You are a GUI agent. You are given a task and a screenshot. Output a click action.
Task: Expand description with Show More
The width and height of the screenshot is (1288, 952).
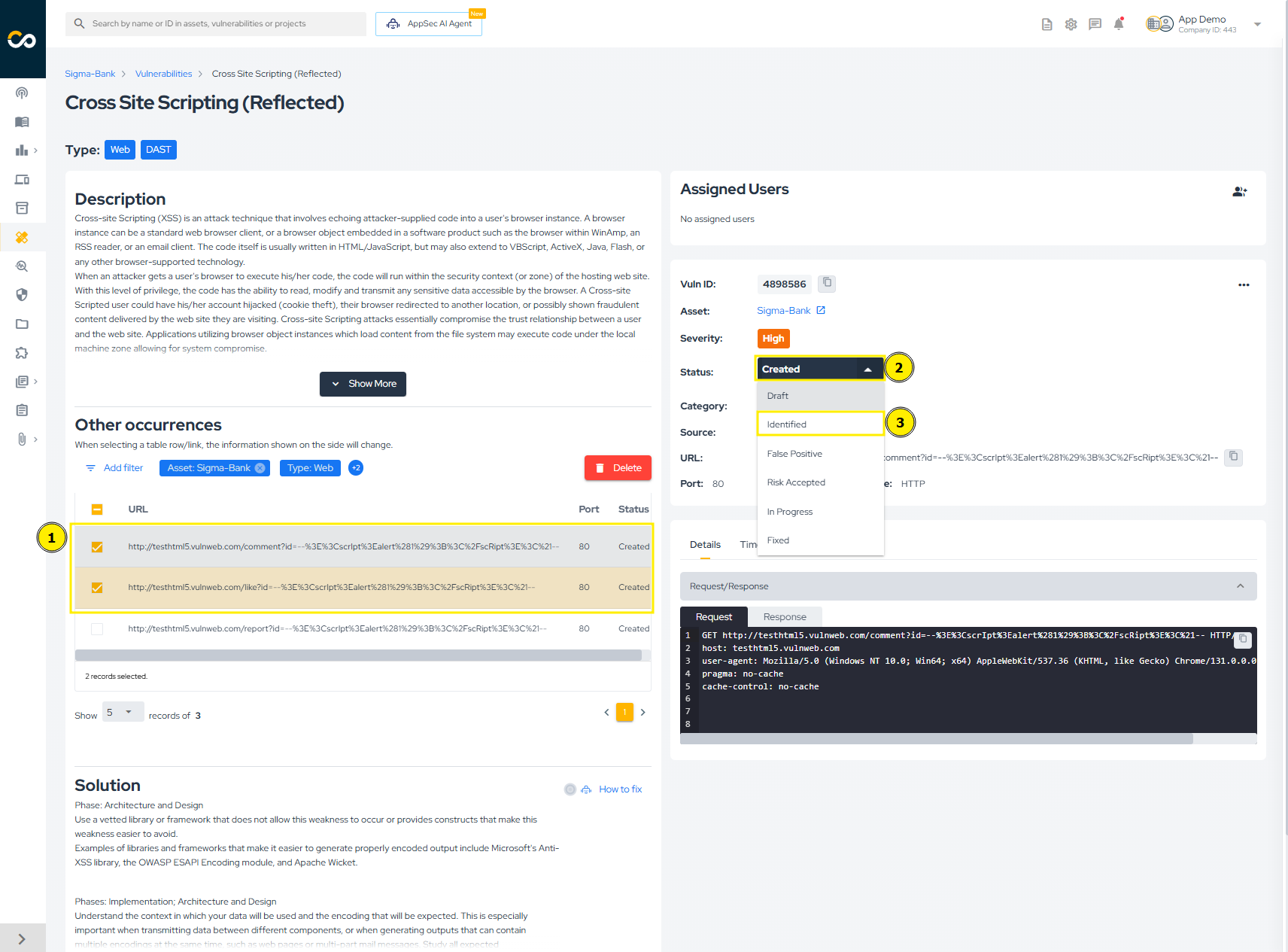click(363, 384)
